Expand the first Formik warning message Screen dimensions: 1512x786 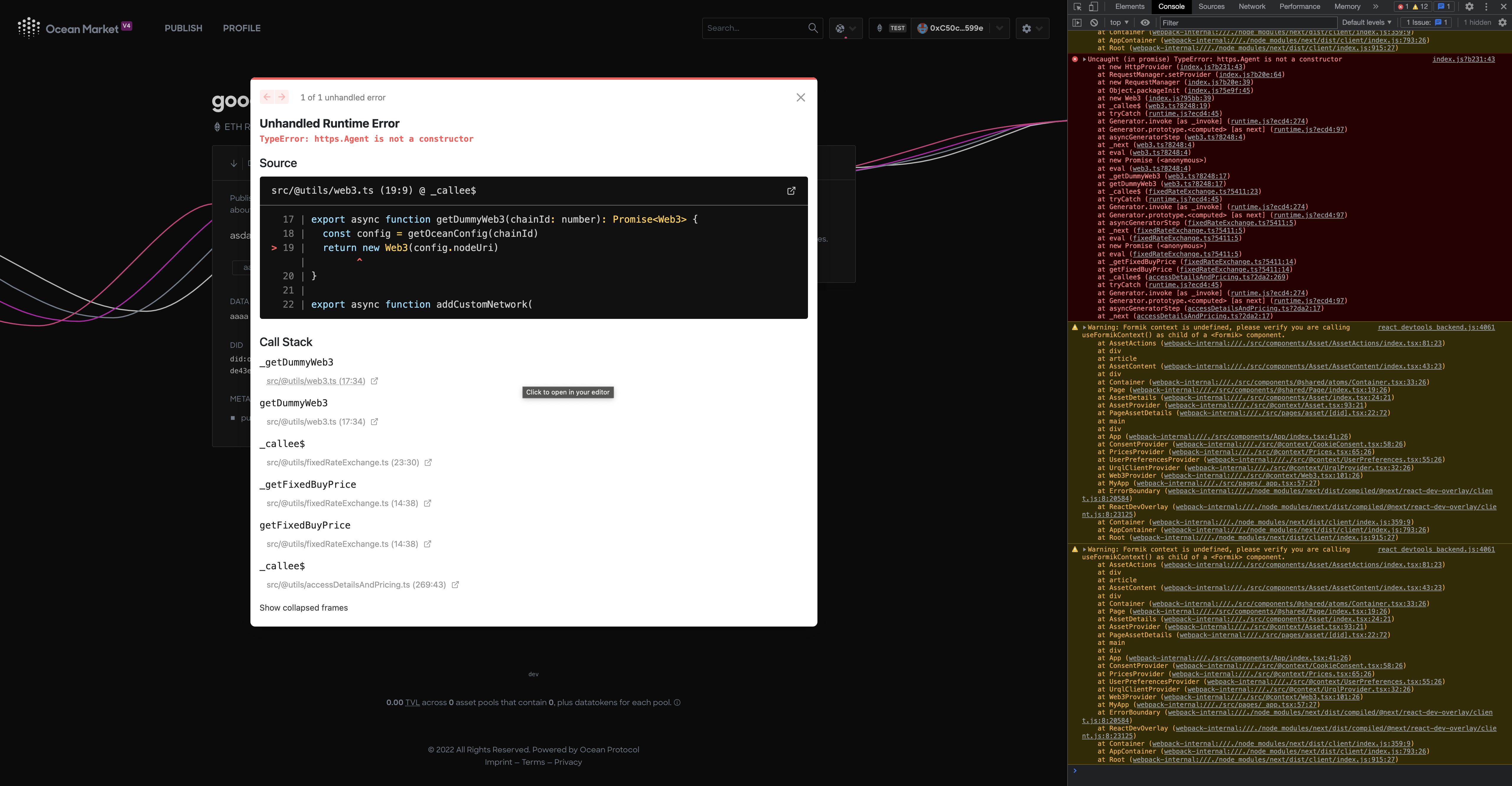[x=1085, y=327]
